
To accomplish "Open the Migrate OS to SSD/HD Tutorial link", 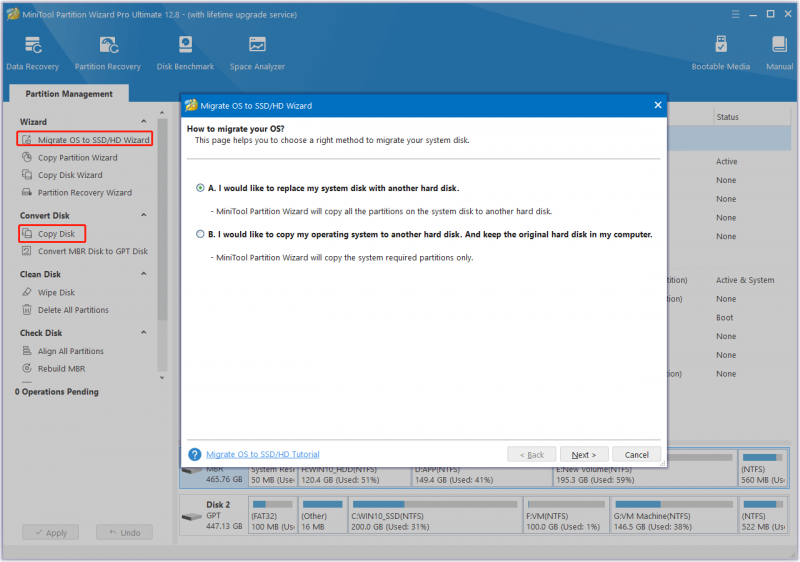I will (263, 454).
